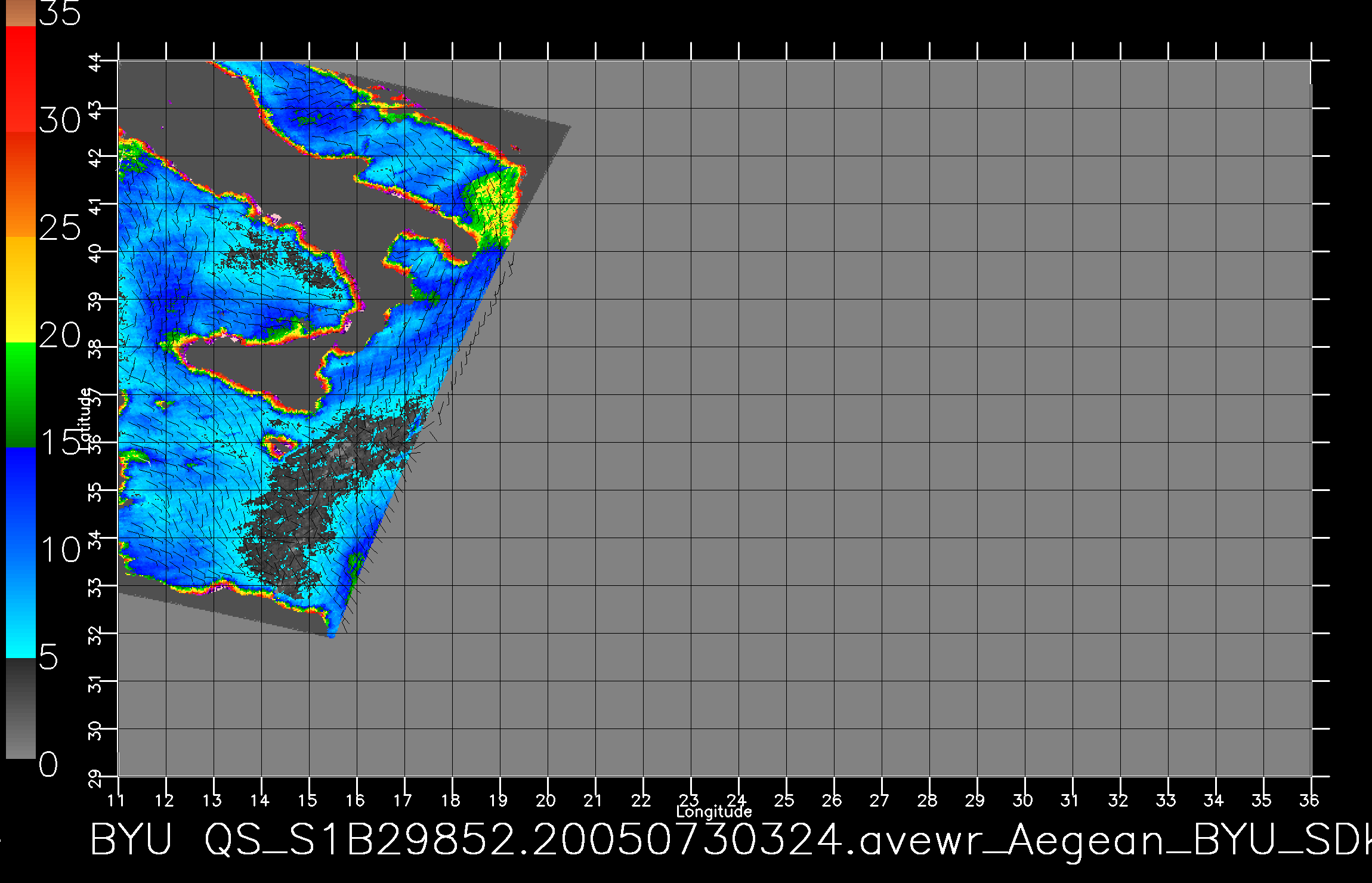Click latitude tick label 33
This screenshot has height=883, width=1372.
point(96,587)
